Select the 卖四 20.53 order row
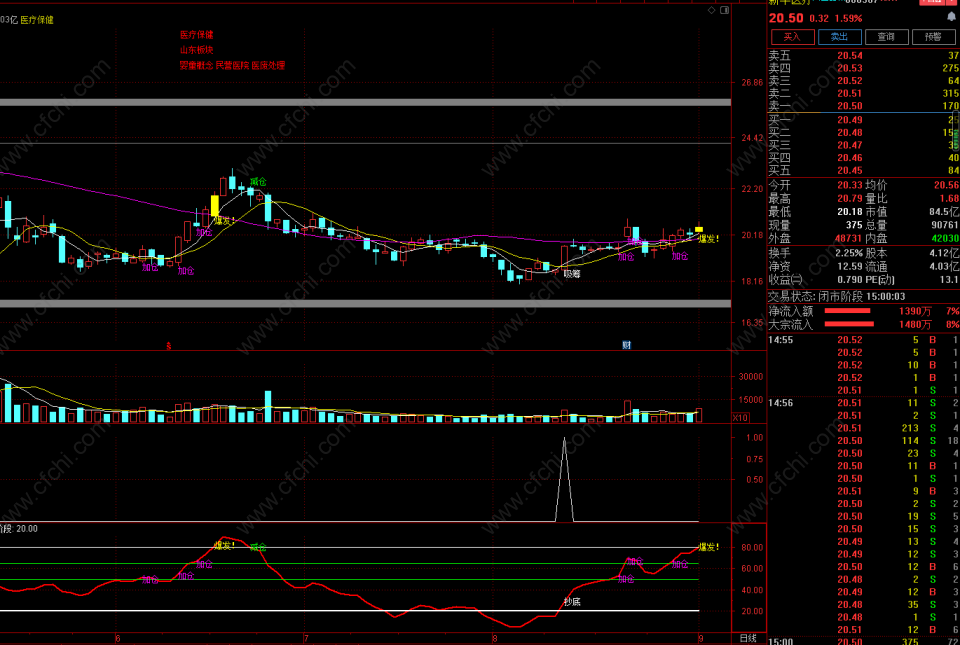The width and height of the screenshot is (960, 645). click(x=863, y=68)
